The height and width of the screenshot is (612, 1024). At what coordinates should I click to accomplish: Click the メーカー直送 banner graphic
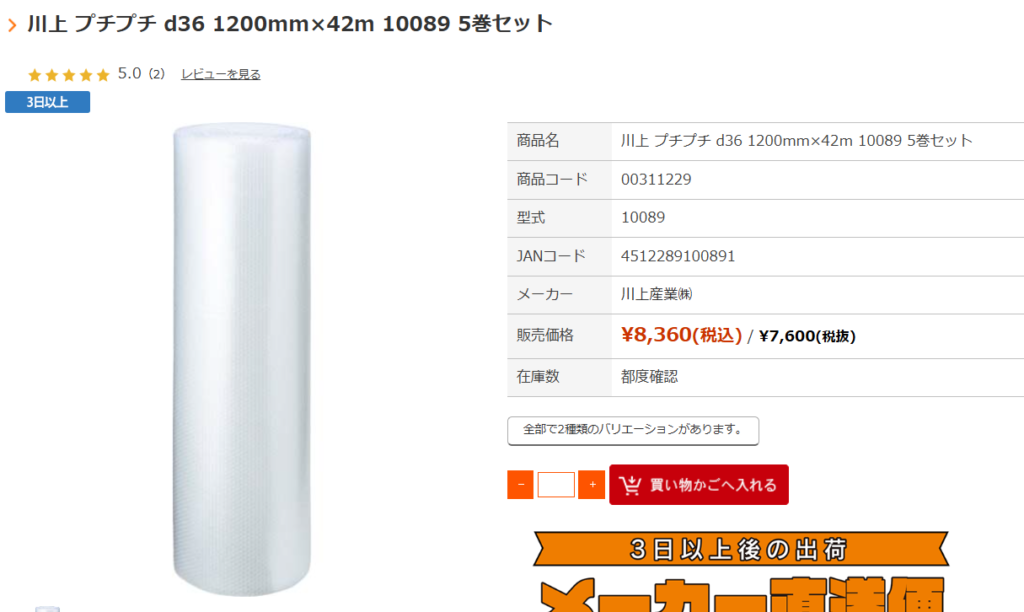pyautogui.click(x=743, y=594)
